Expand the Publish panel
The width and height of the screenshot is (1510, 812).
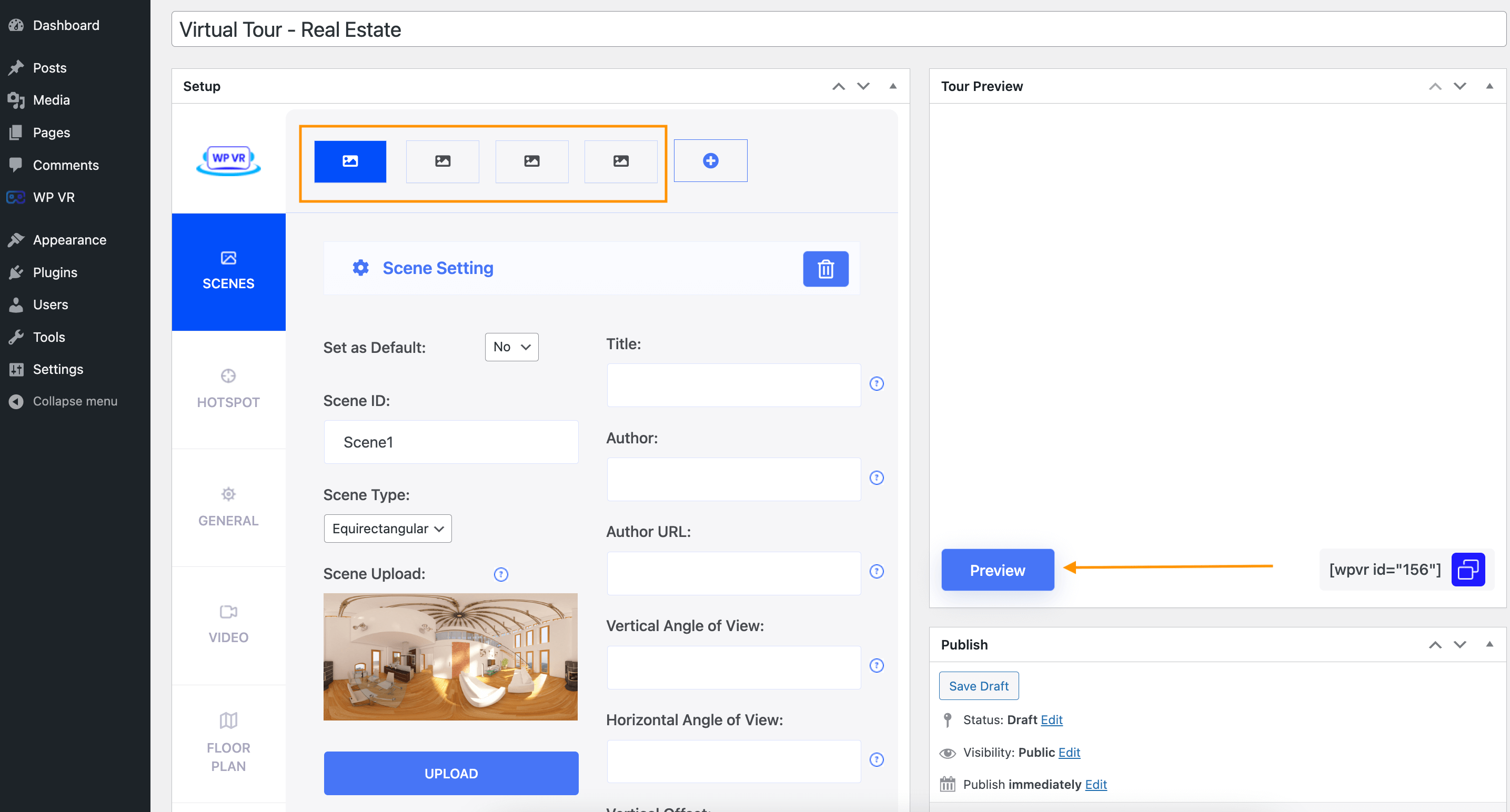[1489, 643]
